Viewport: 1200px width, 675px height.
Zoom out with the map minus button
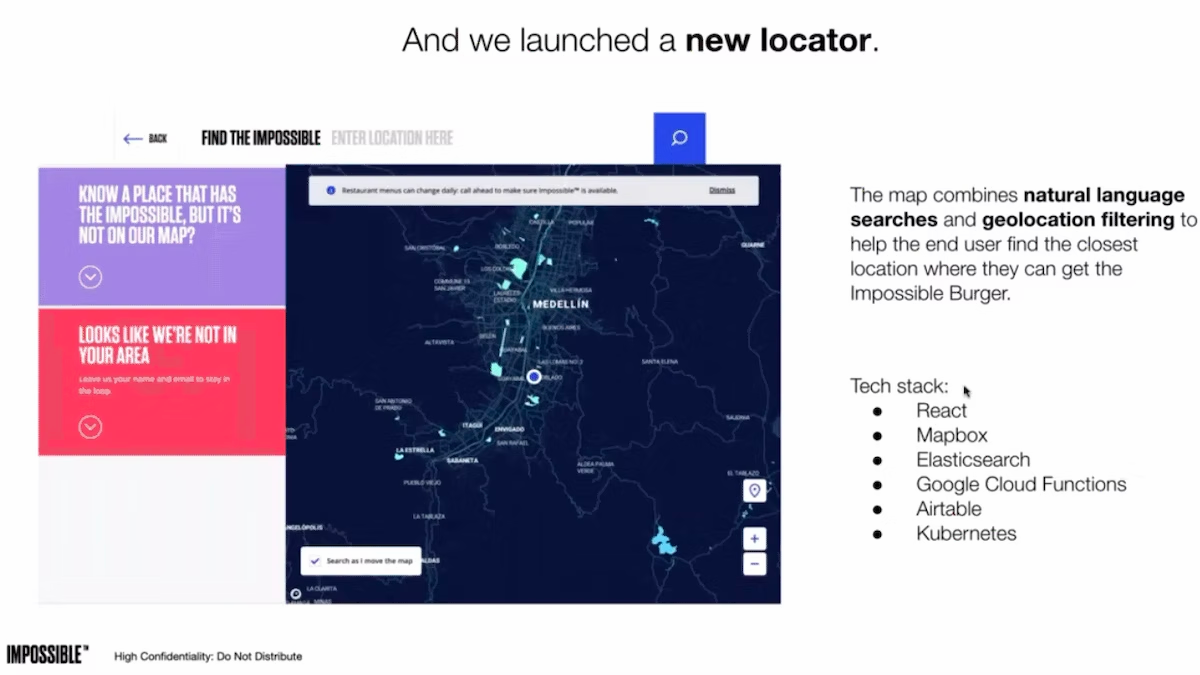(755, 564)
